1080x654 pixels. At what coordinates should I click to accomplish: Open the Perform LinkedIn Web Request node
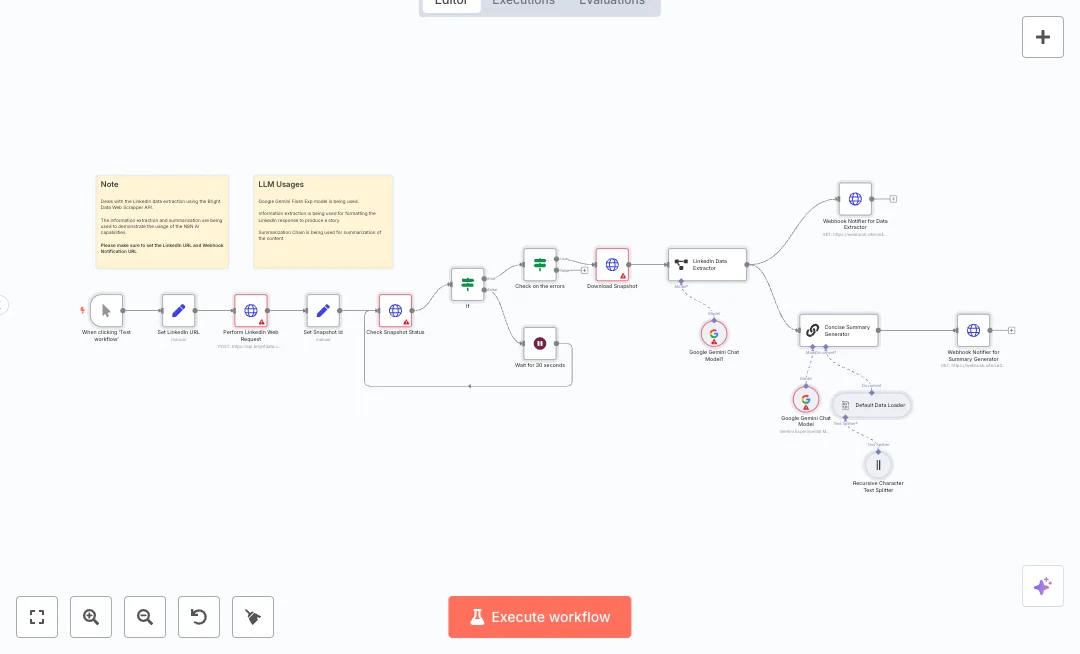click(x=251, y=310)
